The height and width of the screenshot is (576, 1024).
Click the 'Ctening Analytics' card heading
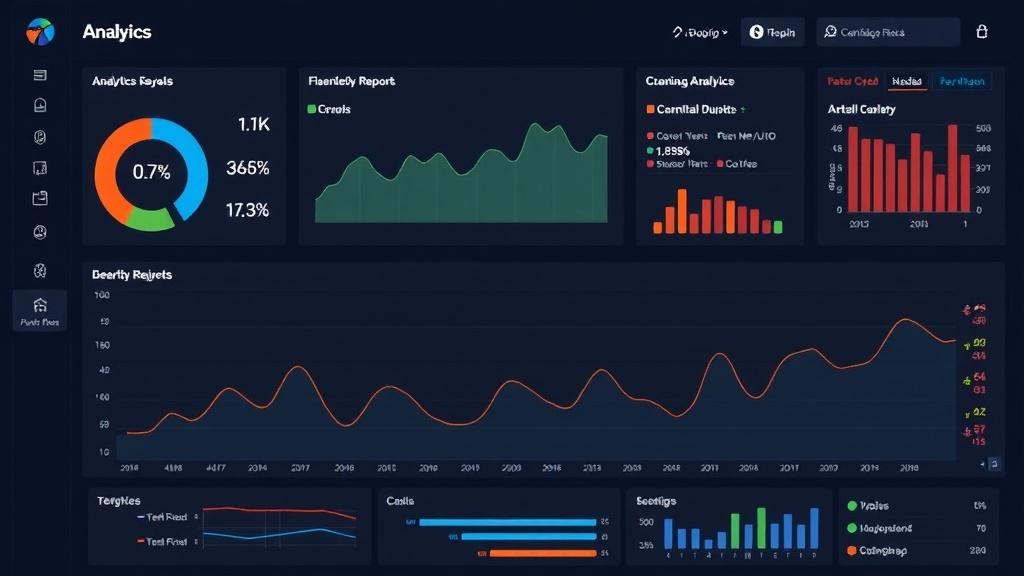[x=690, y=81]
